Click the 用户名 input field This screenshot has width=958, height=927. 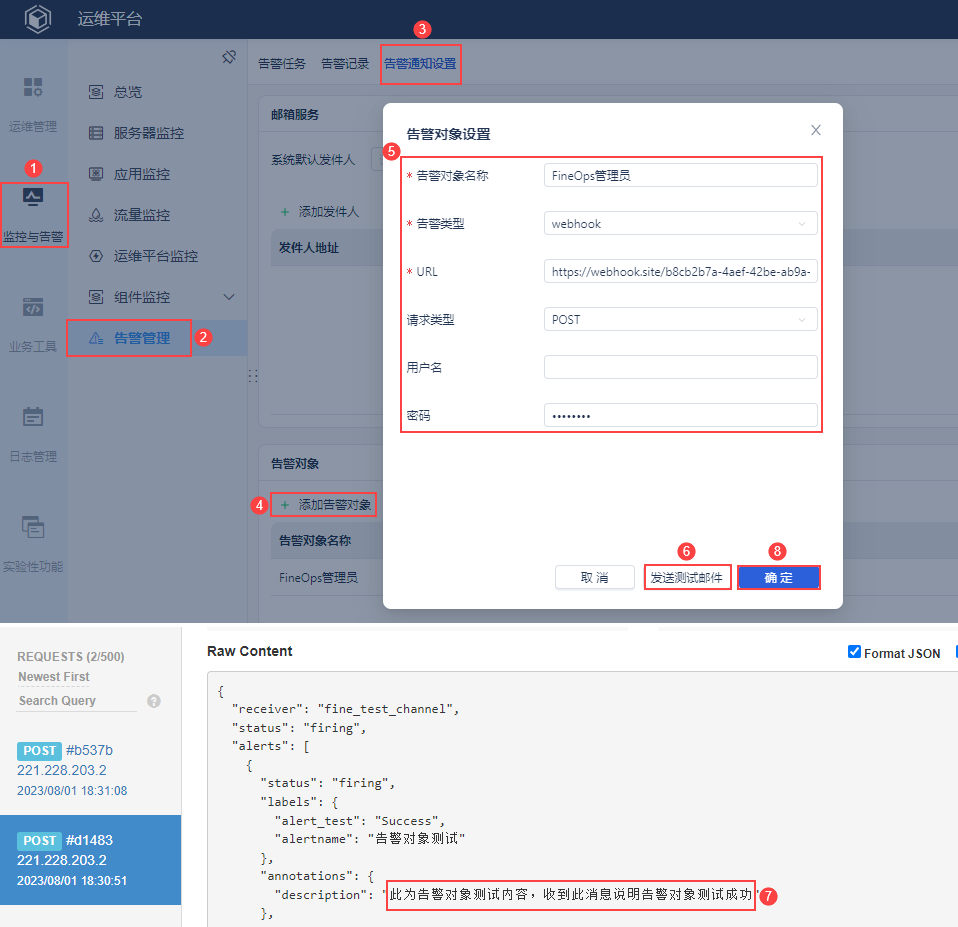681,367
